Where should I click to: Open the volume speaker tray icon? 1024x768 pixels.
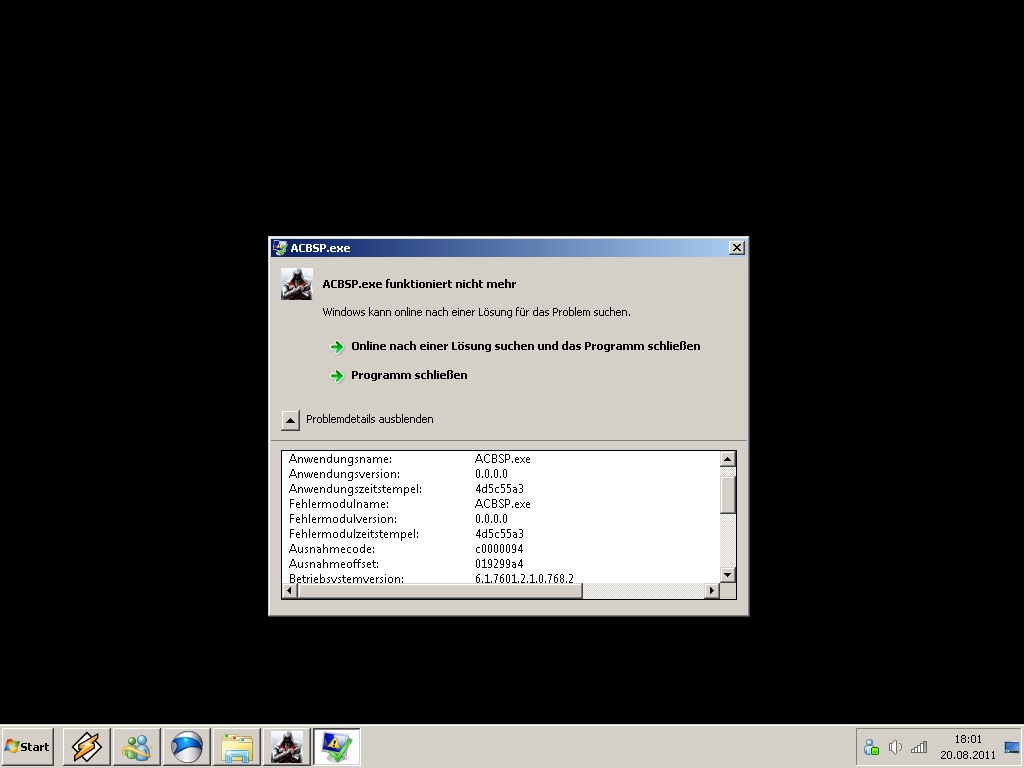click(x=895, y=747)
